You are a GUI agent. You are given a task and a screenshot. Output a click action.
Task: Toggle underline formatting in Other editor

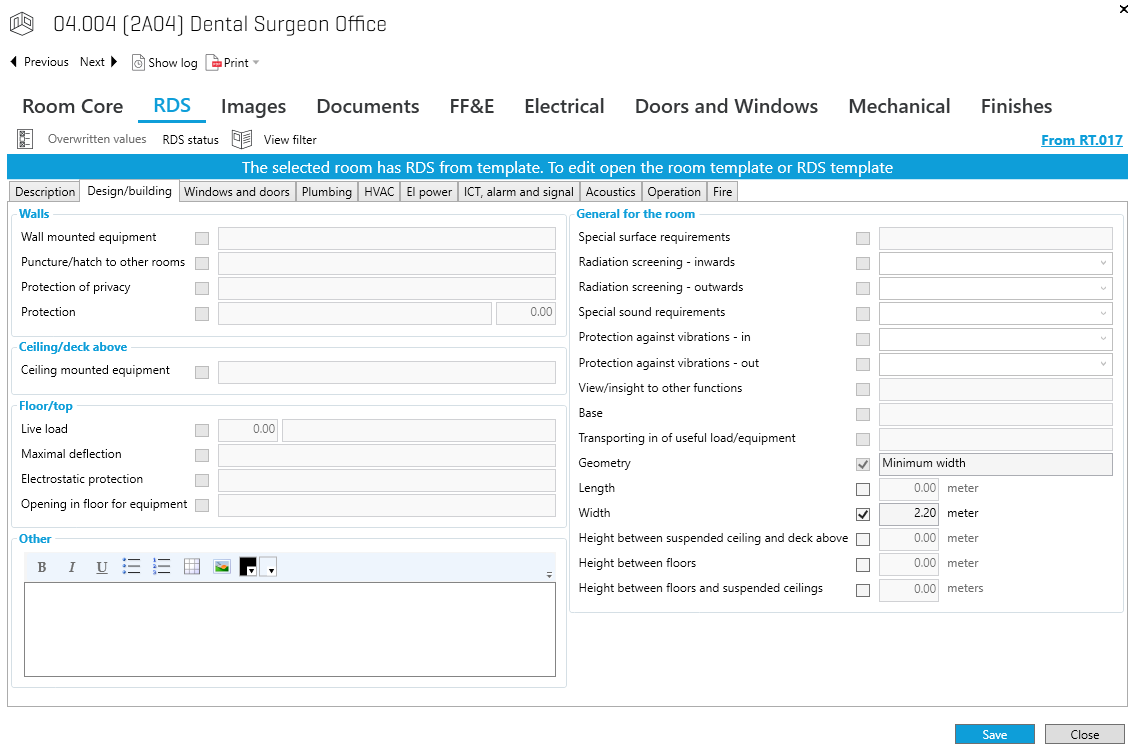click(102, 567)
